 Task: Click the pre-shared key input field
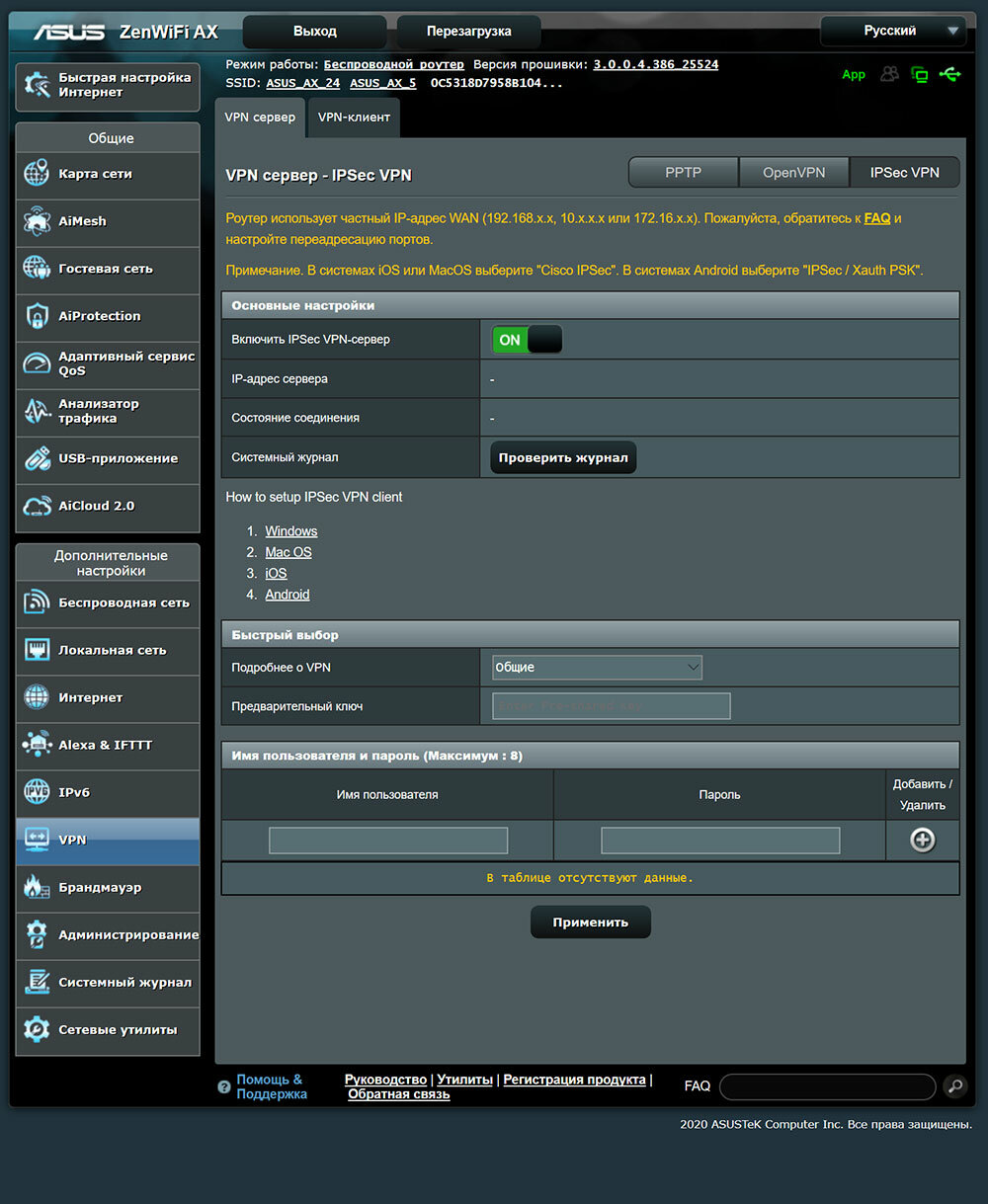(612, 706)
